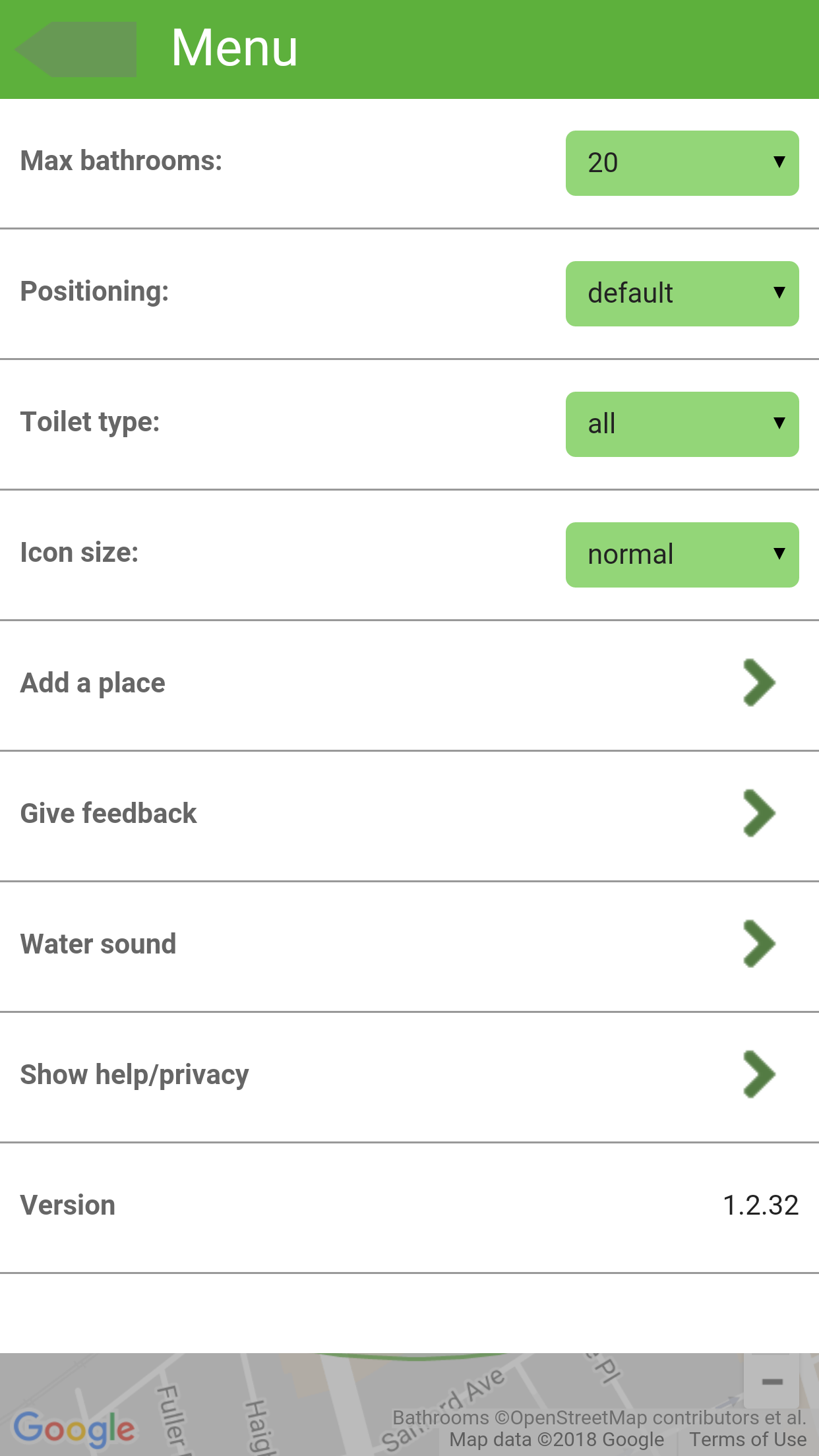The image size is (819, 1456).
Task: Open the Toilet type selector
Action: point(682,424)
